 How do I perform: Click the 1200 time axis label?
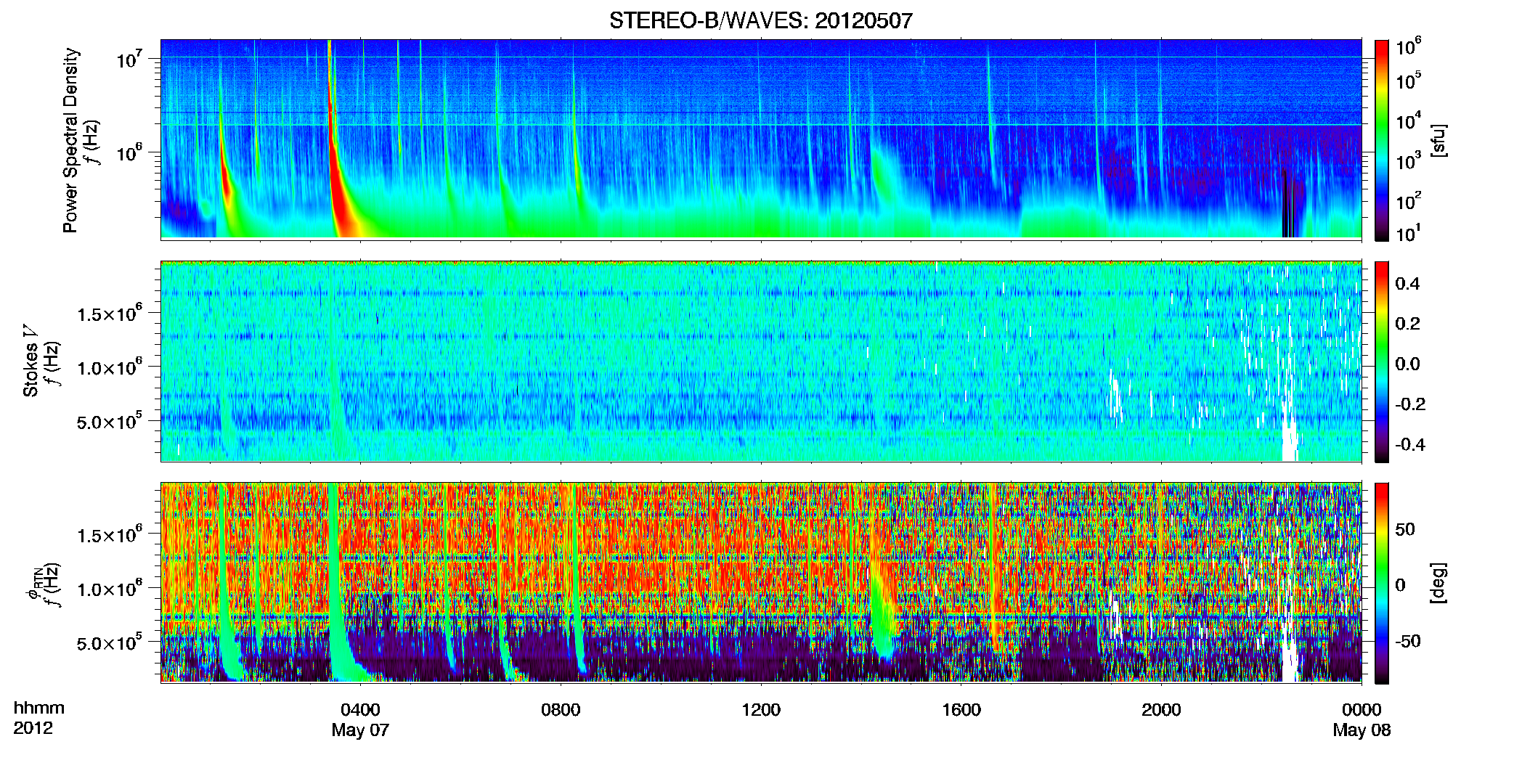[761, 710]
